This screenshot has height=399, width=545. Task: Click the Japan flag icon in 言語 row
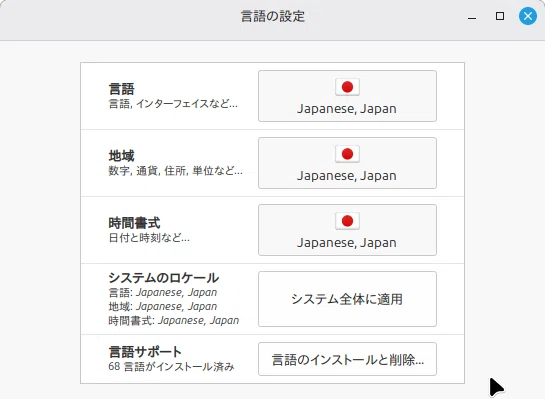[x=347, y=87]
